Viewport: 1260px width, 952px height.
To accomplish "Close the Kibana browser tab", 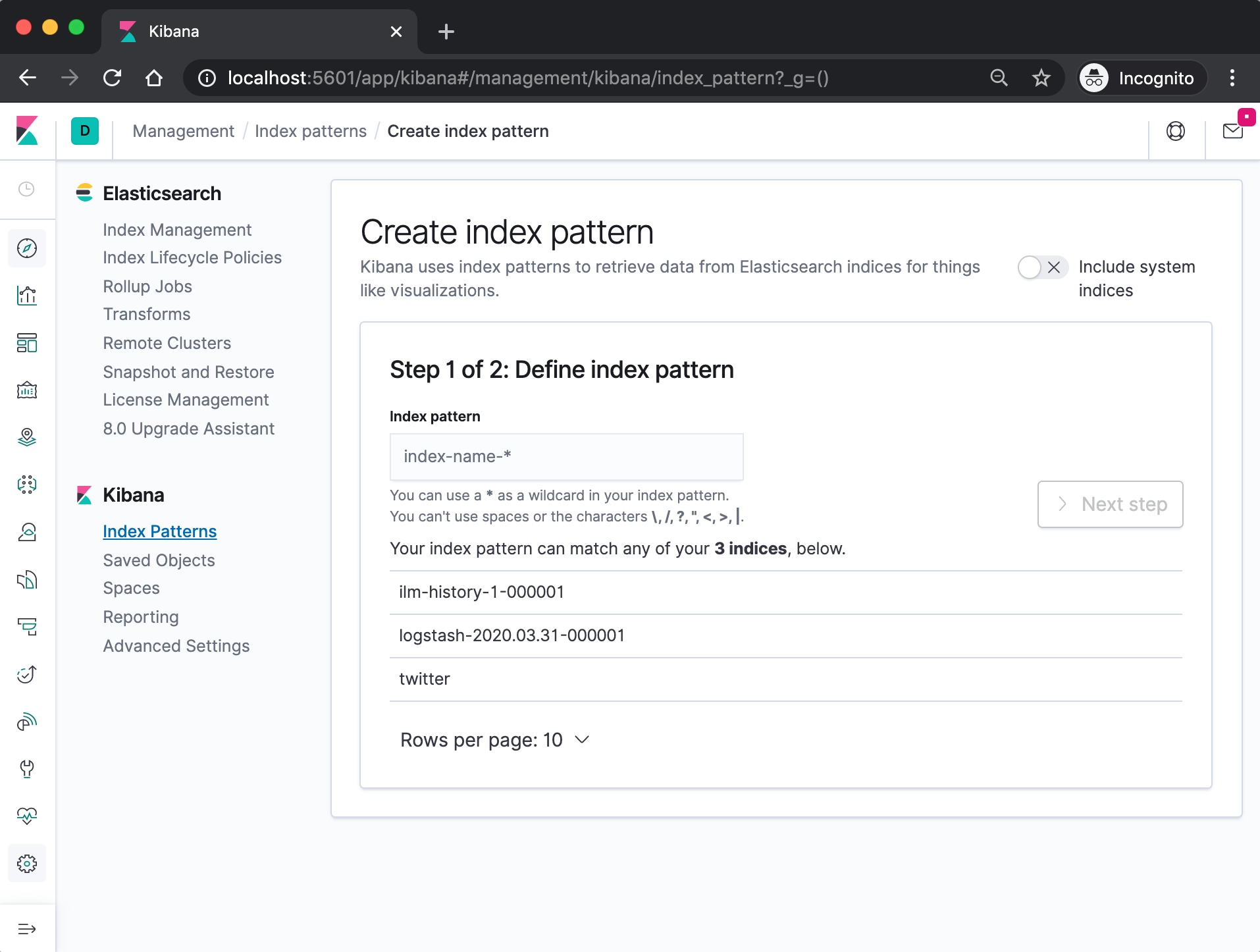I will pyautogui.click(x=396, y=32).
